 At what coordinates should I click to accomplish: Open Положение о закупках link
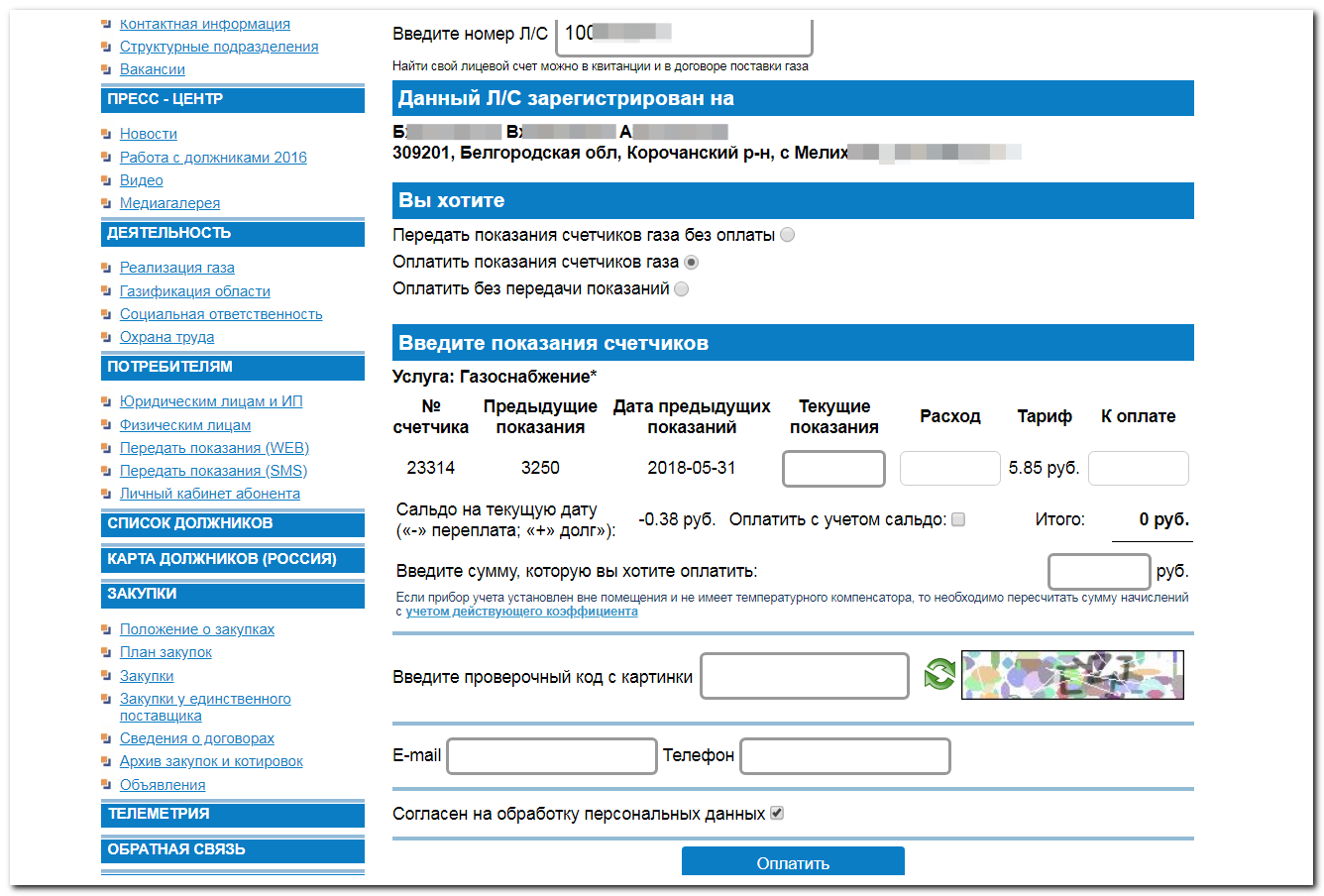[197, 629]
